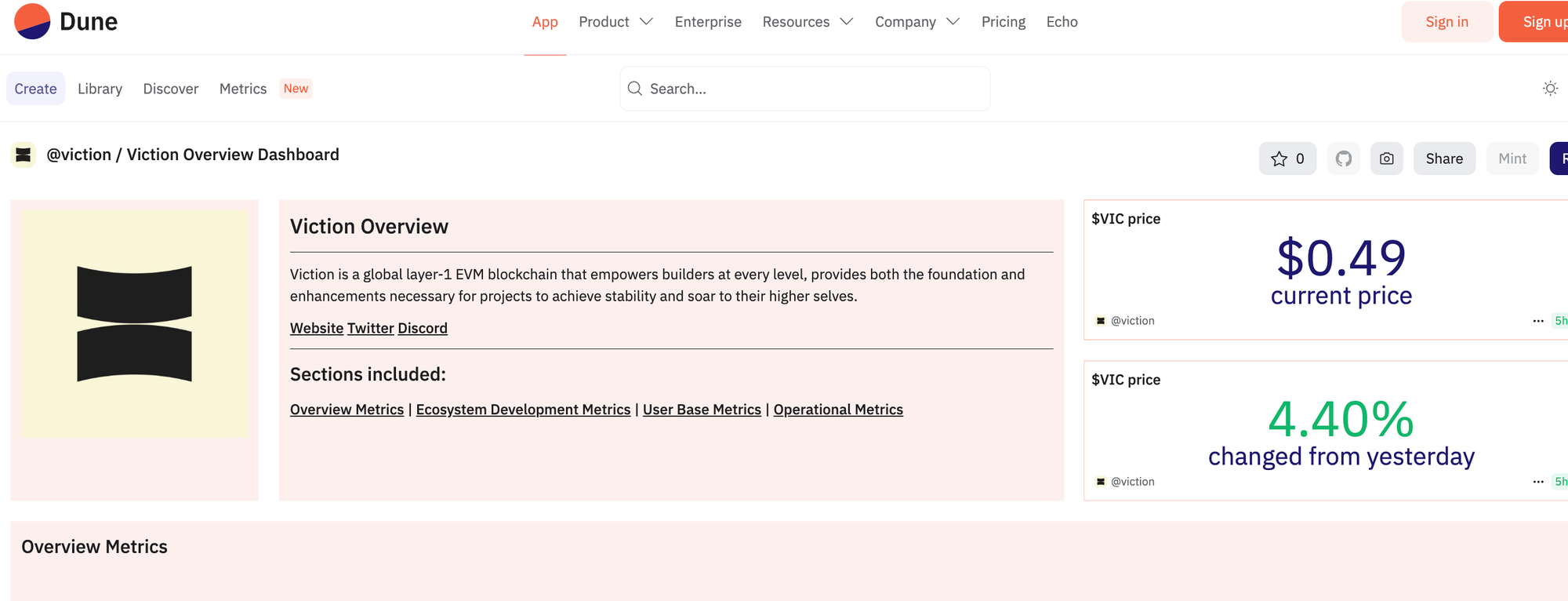Open the Echo nav link
The height and width of the screenshot is (601, 1568).
coord(1062,22)
